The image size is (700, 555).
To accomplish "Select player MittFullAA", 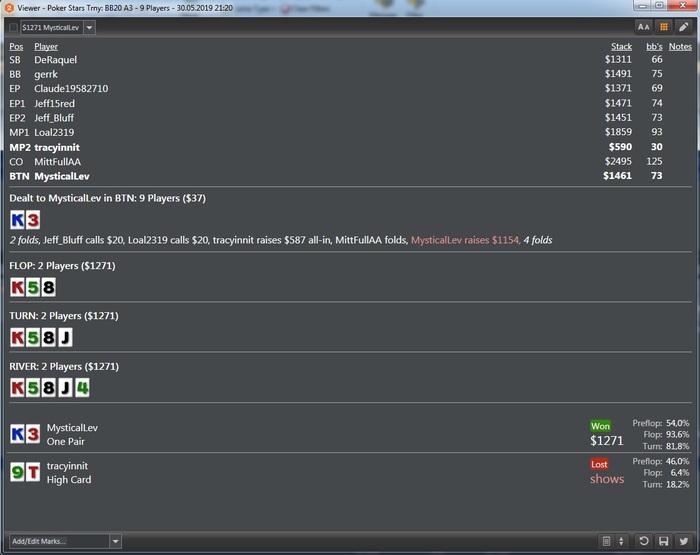I will click(x=57, y=162).
